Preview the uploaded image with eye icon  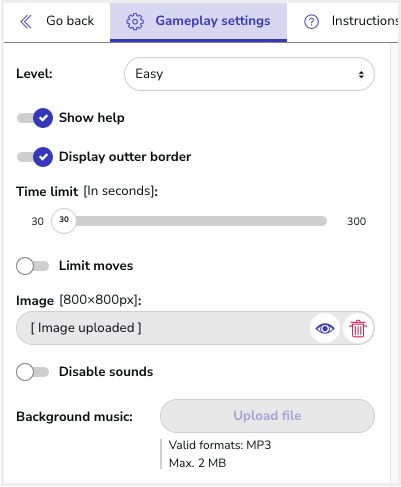point(325,329)
